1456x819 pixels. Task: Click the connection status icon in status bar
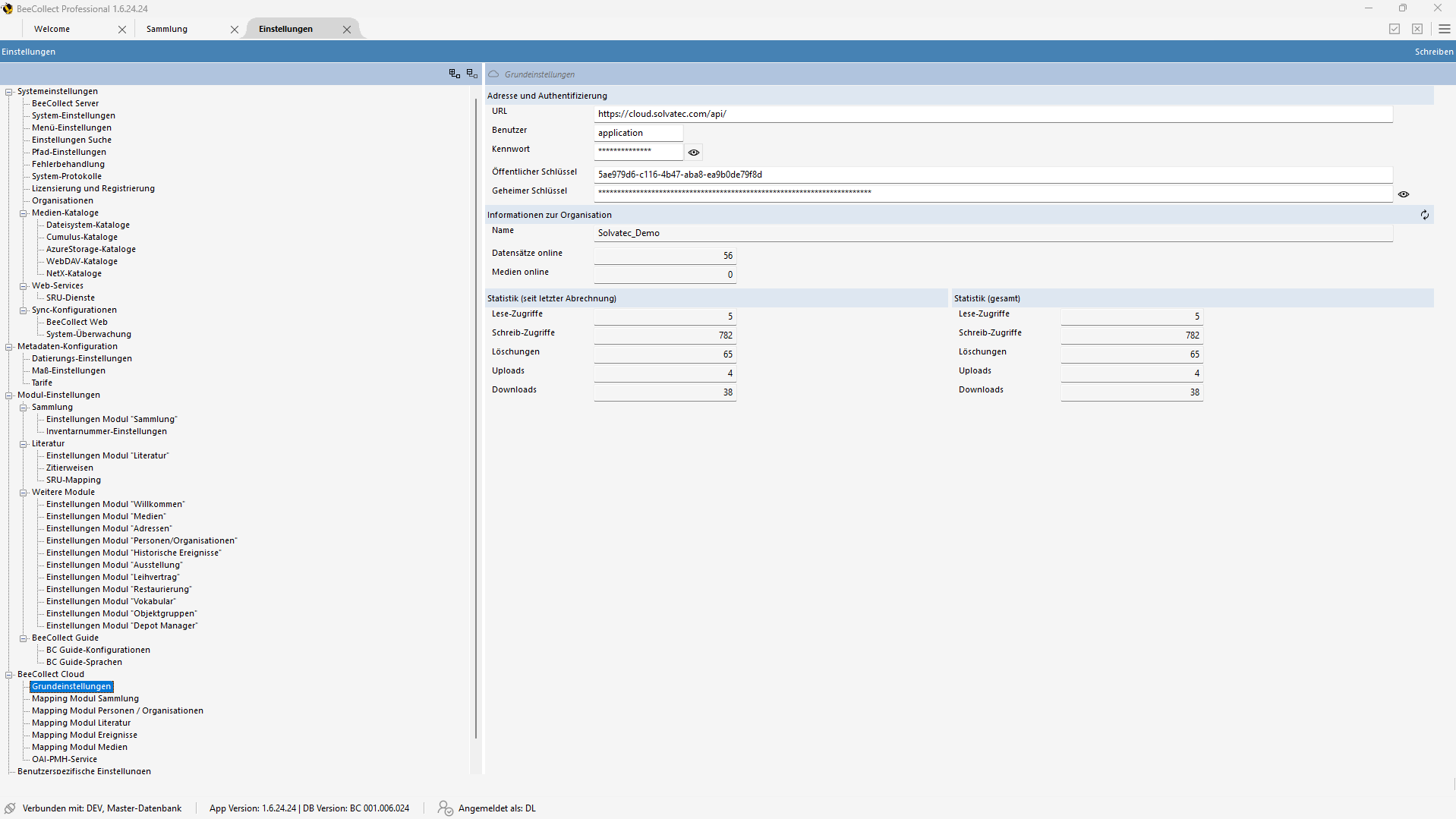click(x=10, y=808)
